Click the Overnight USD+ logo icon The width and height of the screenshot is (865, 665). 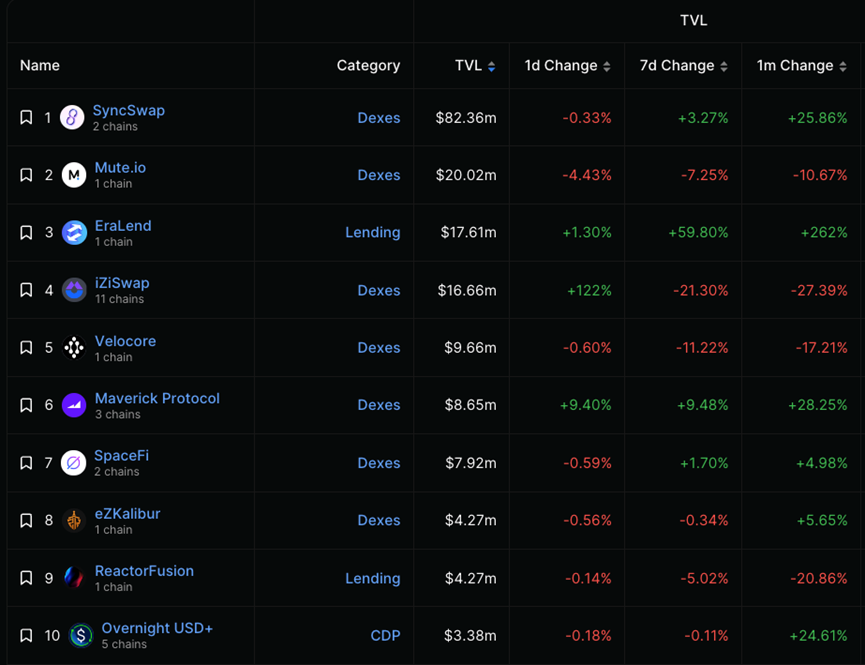click(x=81, y=635)
